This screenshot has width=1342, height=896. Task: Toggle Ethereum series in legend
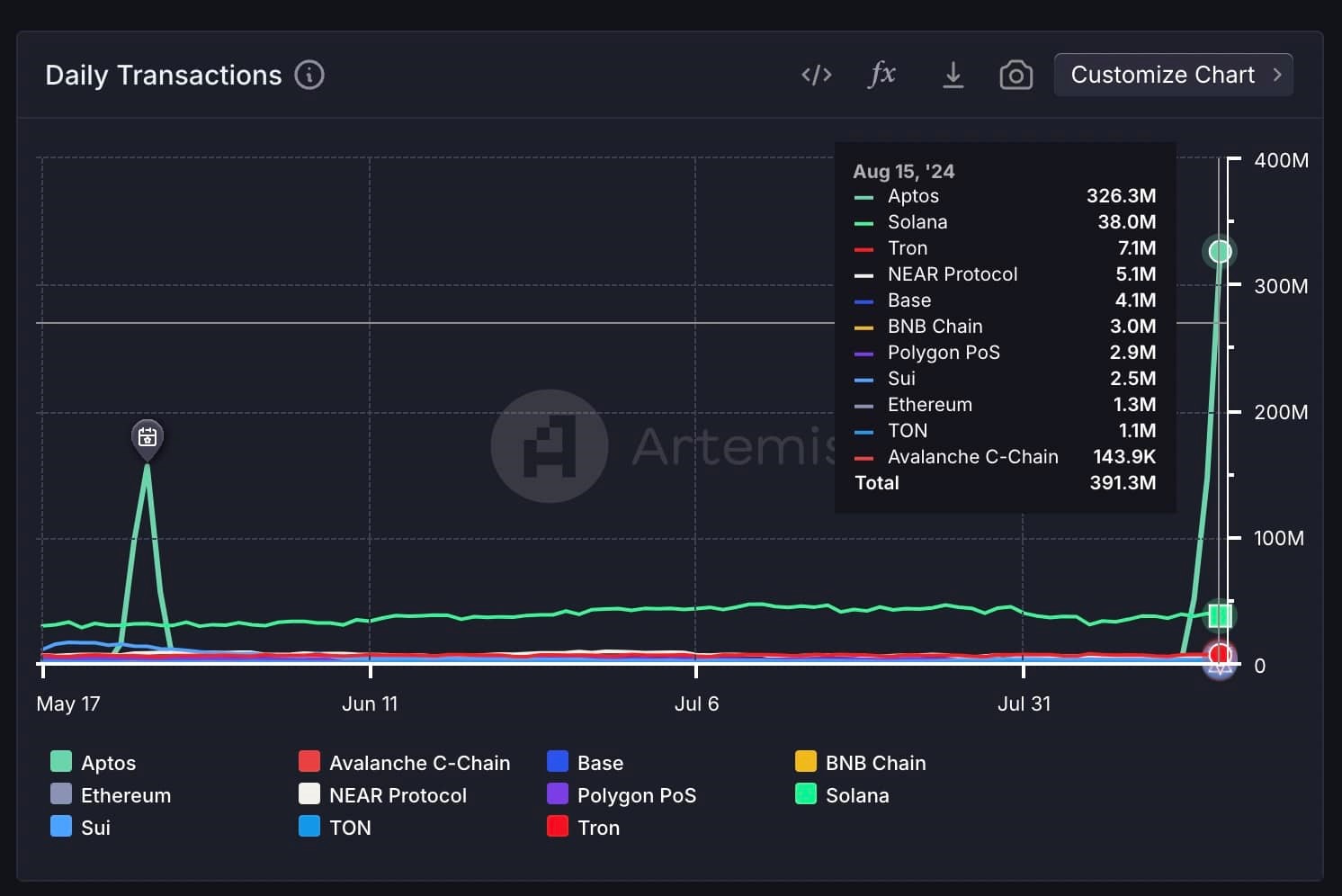(111, 794)
